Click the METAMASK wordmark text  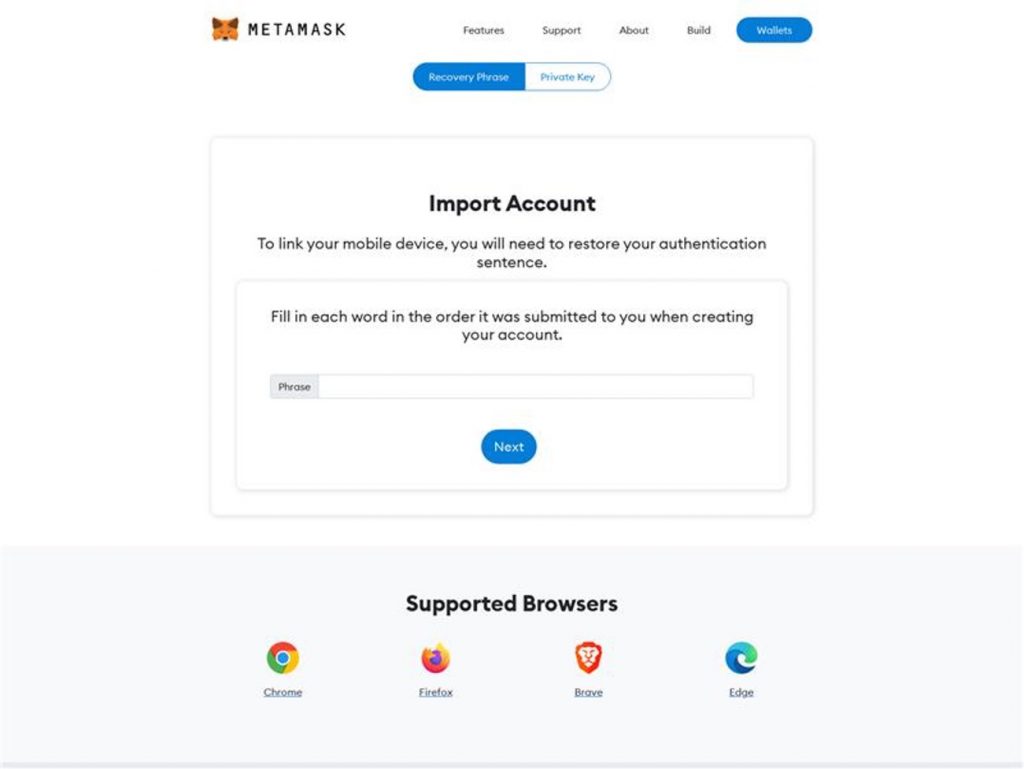pyautogui.click(x=297, y=29)
